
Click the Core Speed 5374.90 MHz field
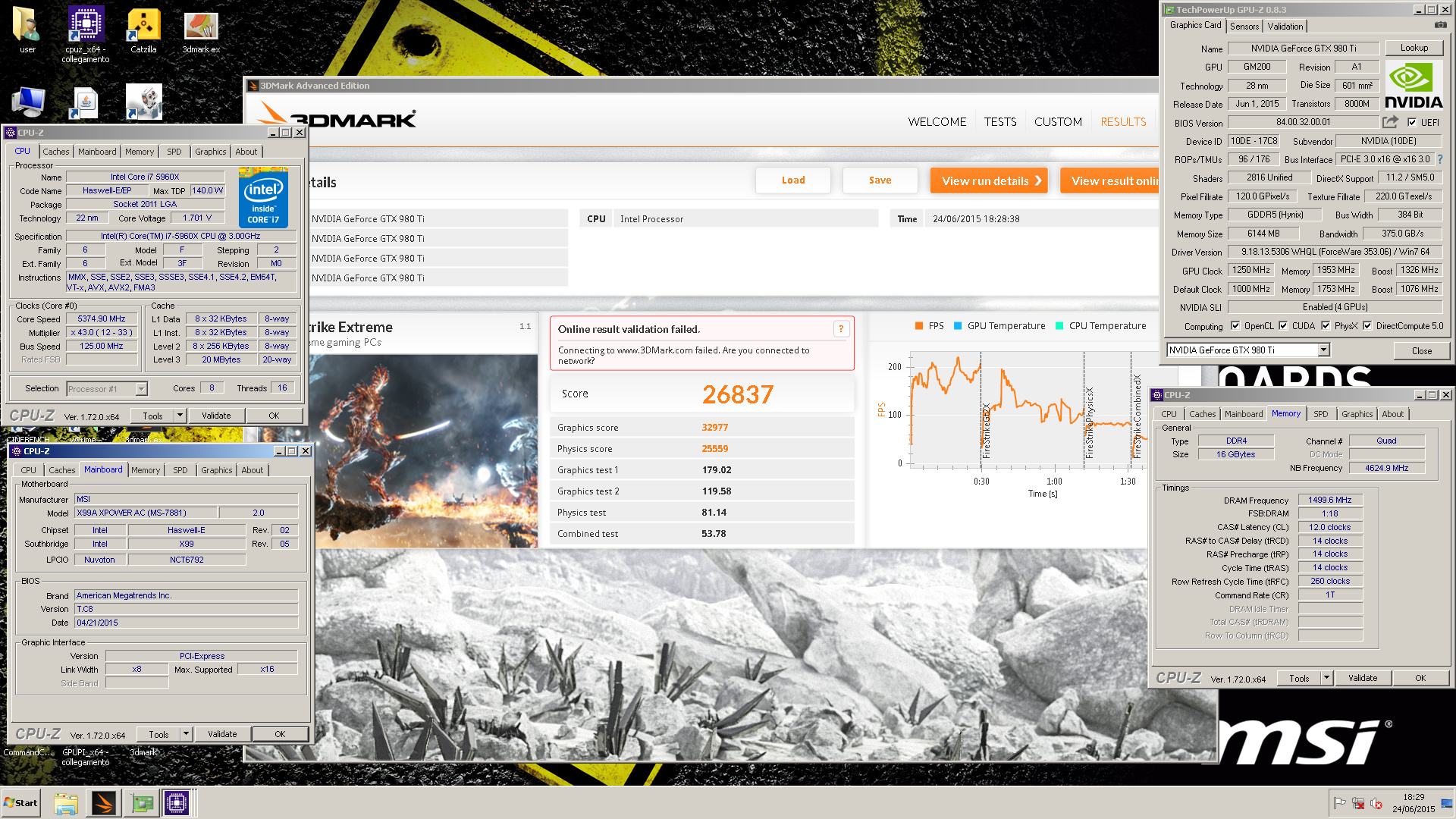coord(102,319)
